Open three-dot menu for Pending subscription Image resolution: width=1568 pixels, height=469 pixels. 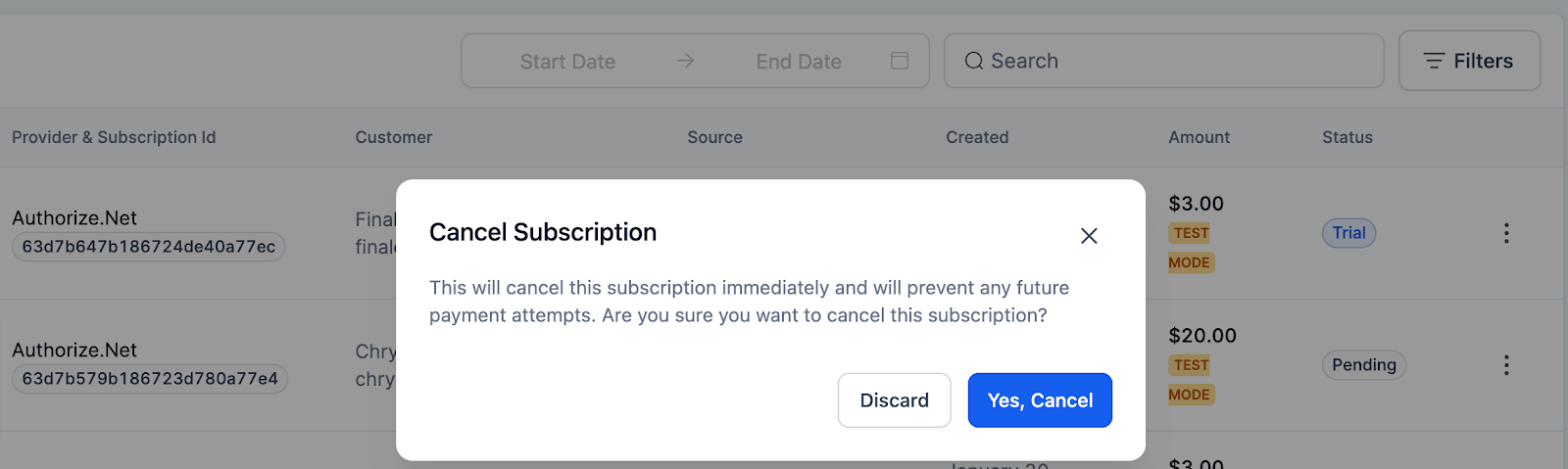point(1506,365)
